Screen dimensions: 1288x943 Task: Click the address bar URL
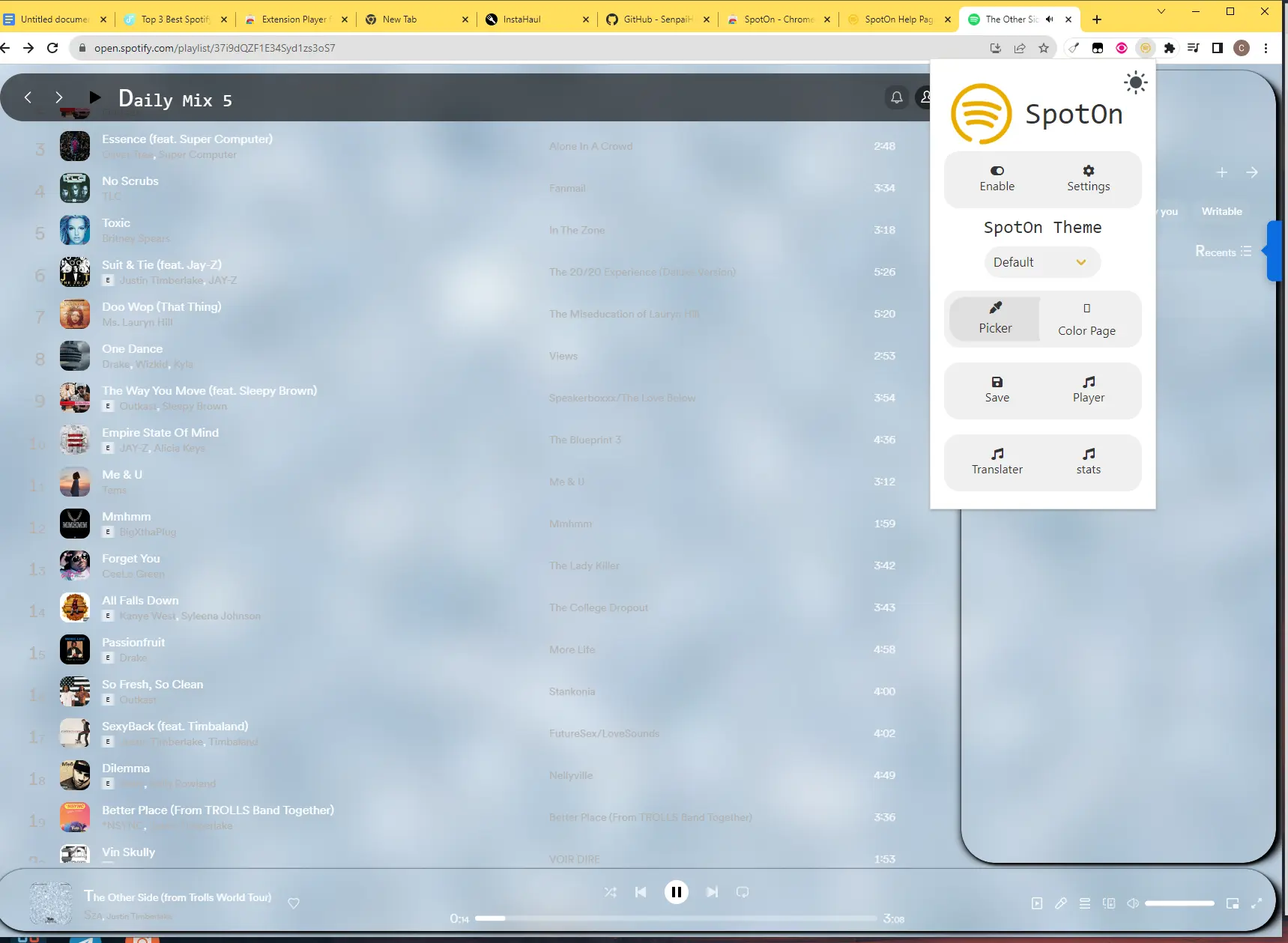(214, 48)
